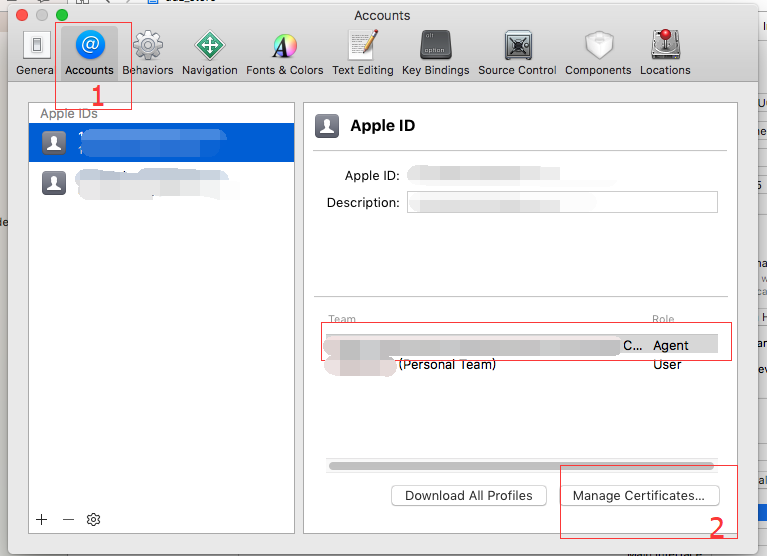Open the General preferences tab

tap(35, 53)
